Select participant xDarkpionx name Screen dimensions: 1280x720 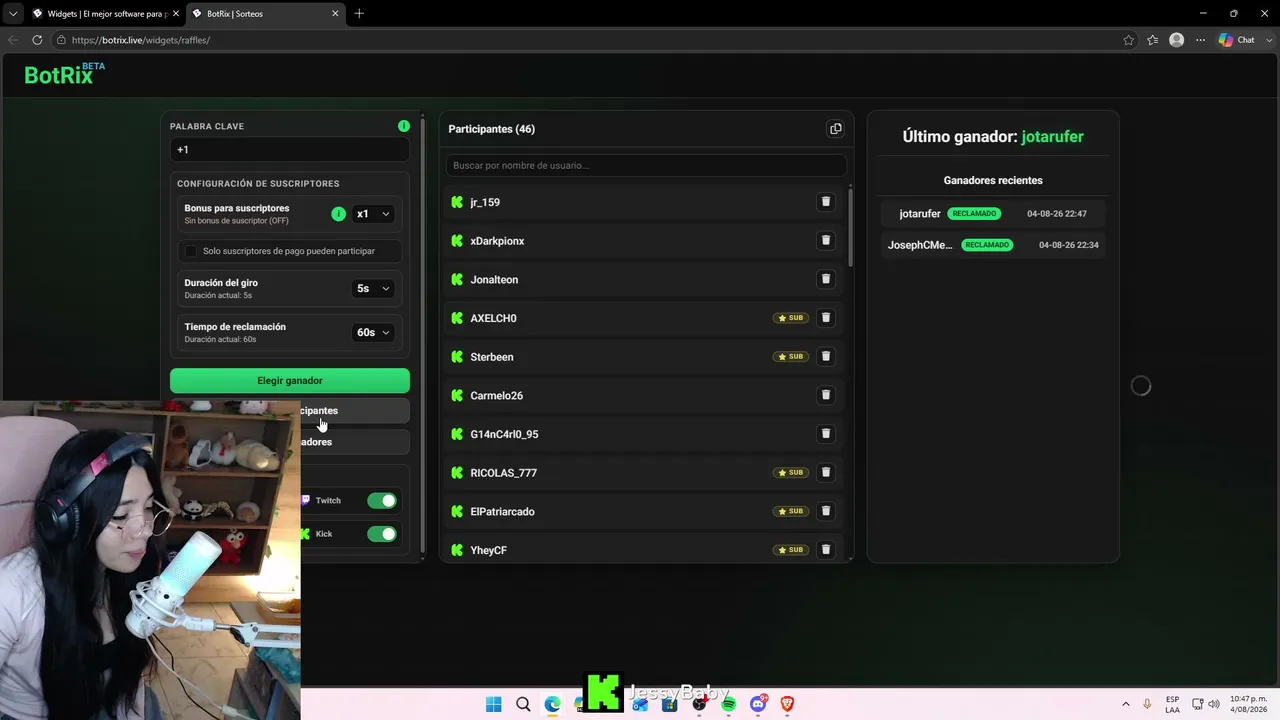(497, 241)
